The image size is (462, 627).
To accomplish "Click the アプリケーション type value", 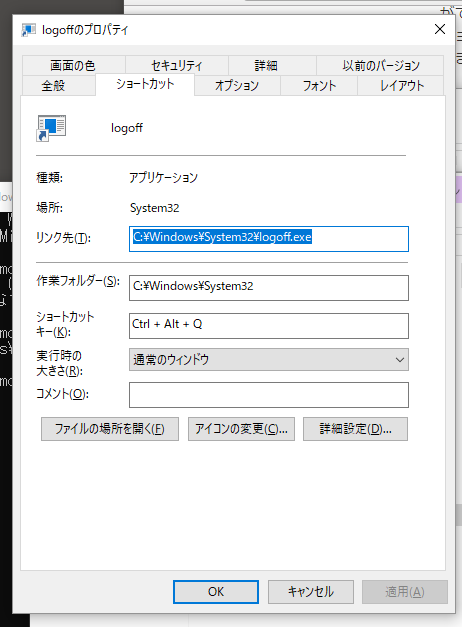I will (x=163, y=178).
